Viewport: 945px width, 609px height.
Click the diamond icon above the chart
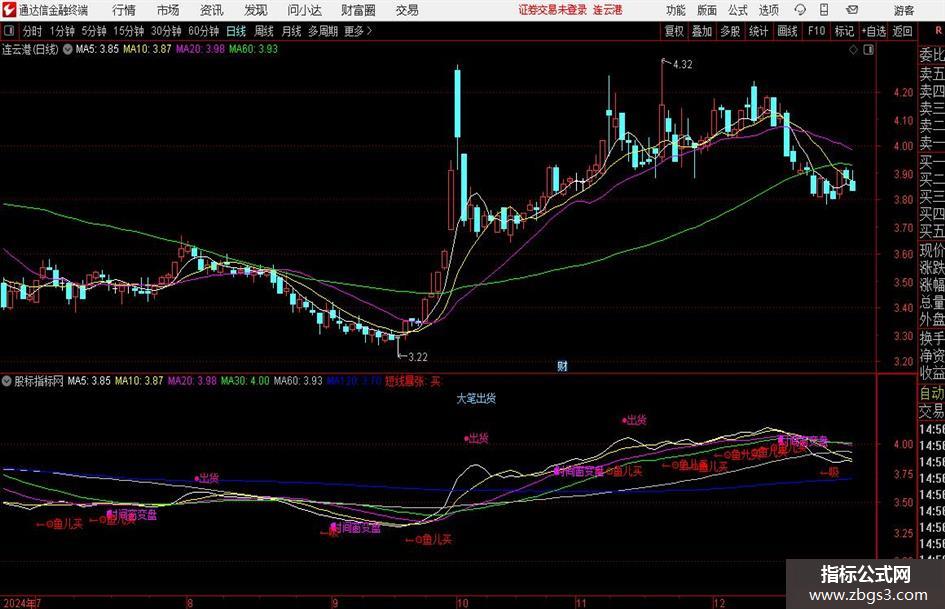853,49
